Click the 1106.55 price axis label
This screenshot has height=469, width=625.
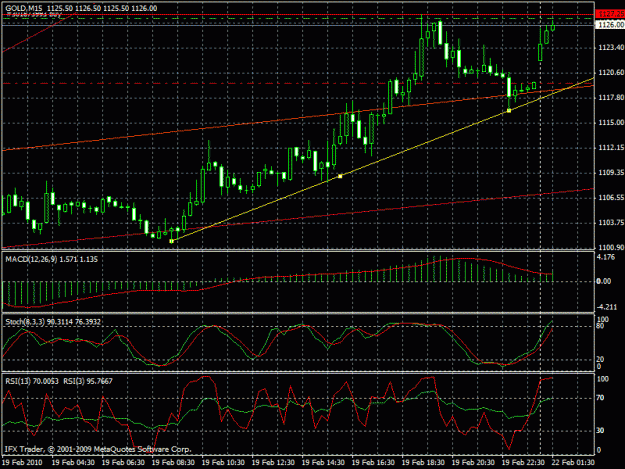pos(611,197)
